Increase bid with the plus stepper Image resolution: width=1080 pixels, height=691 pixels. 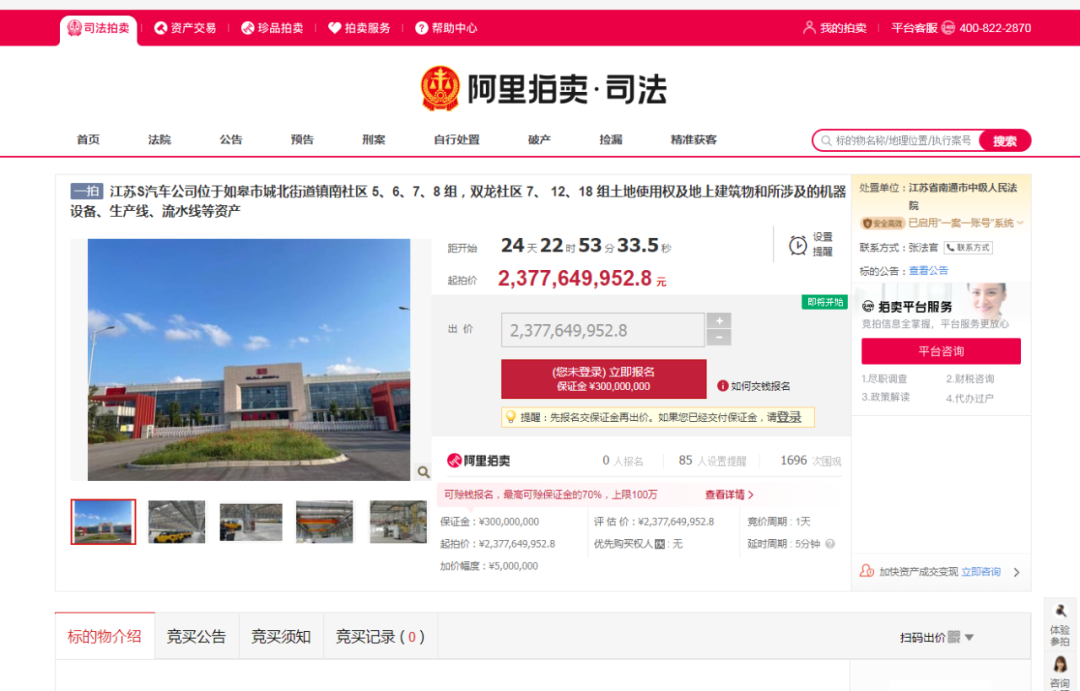[719, 321]
